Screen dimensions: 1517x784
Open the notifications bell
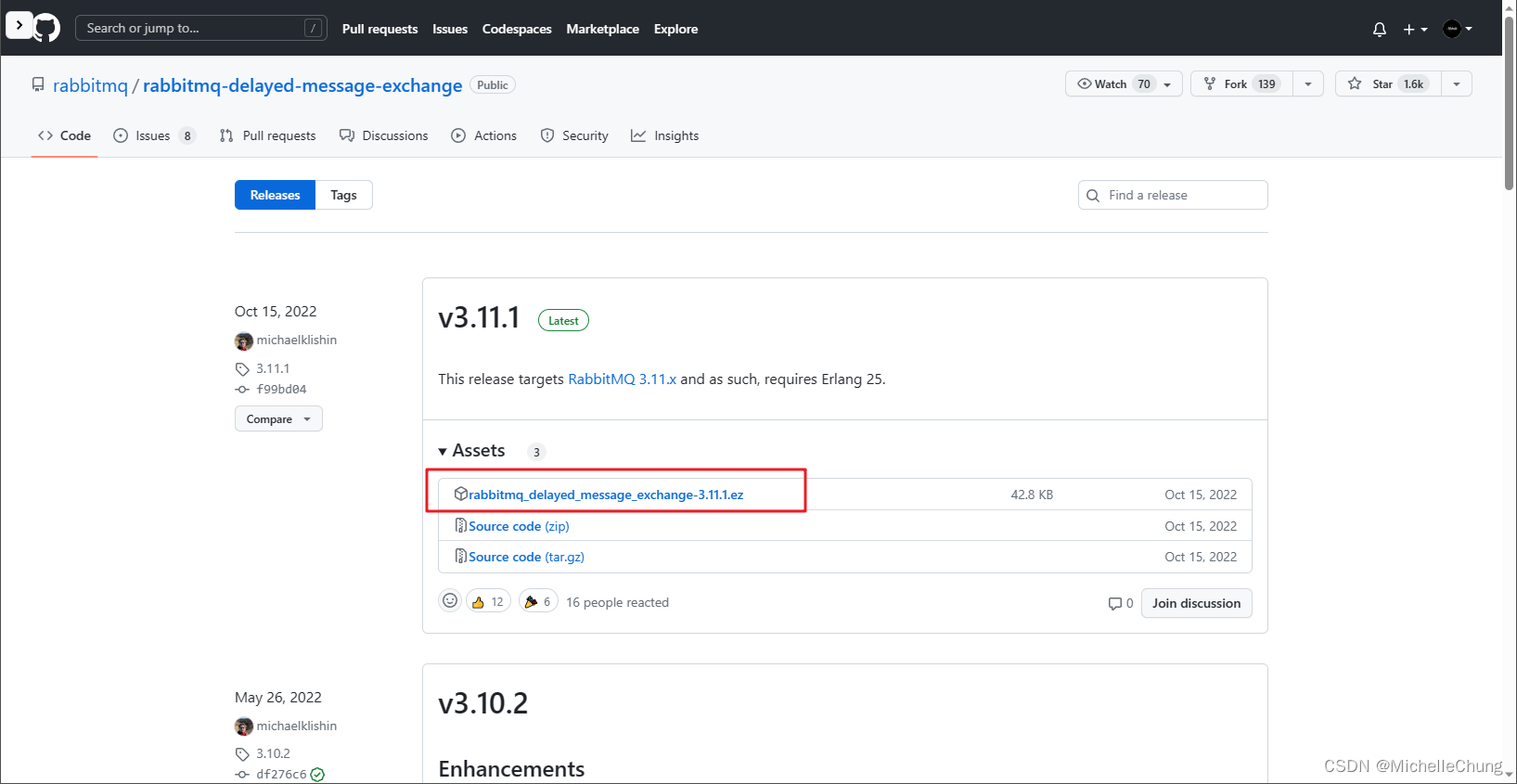tap(1380, 29)
